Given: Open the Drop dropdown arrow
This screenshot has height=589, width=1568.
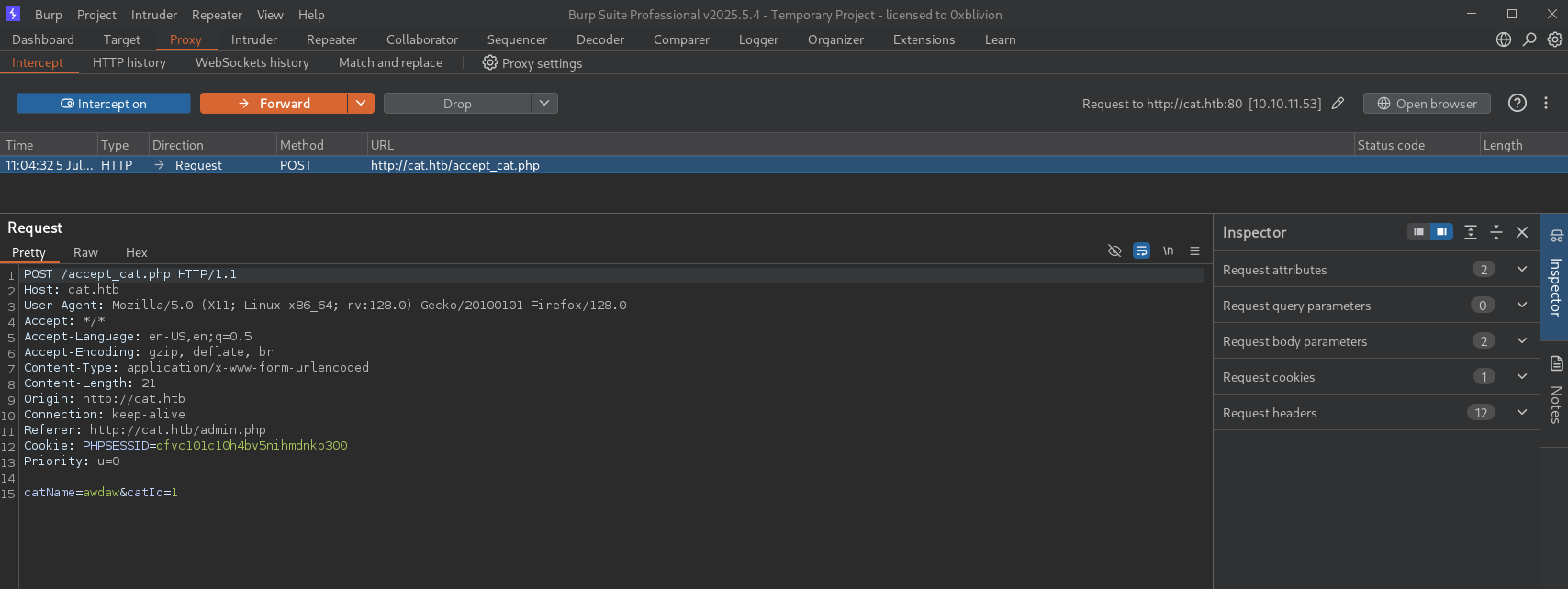Looking at the screenshot, I should 544,104.
